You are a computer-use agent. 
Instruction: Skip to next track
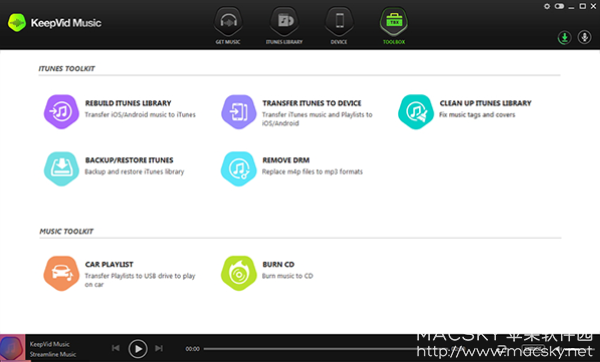pyautogui.click(x=159, y=348)
